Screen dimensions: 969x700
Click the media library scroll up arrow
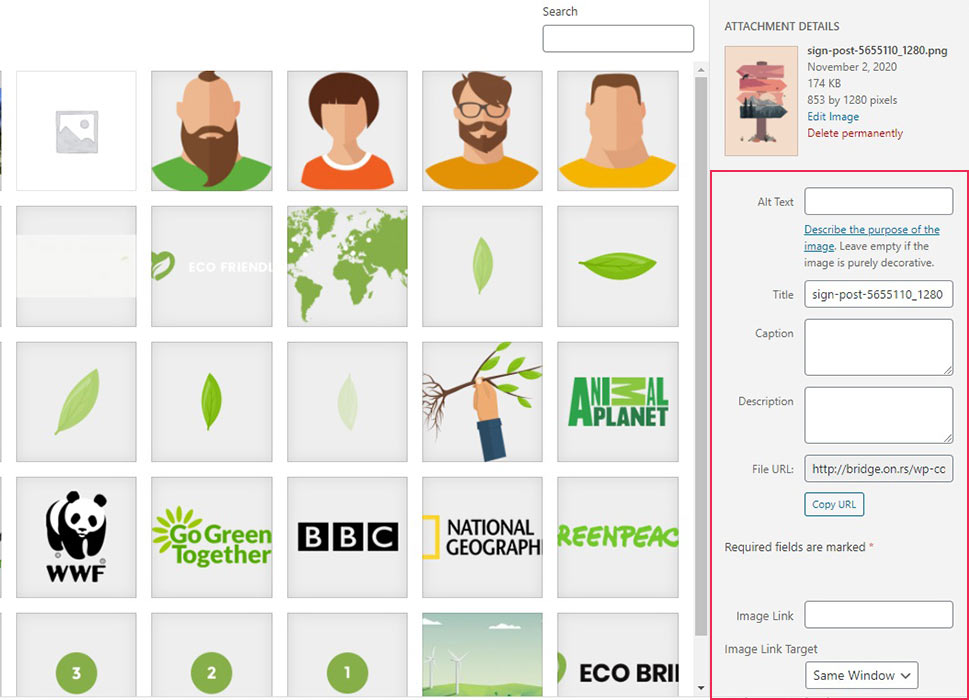tap(701, 70)
